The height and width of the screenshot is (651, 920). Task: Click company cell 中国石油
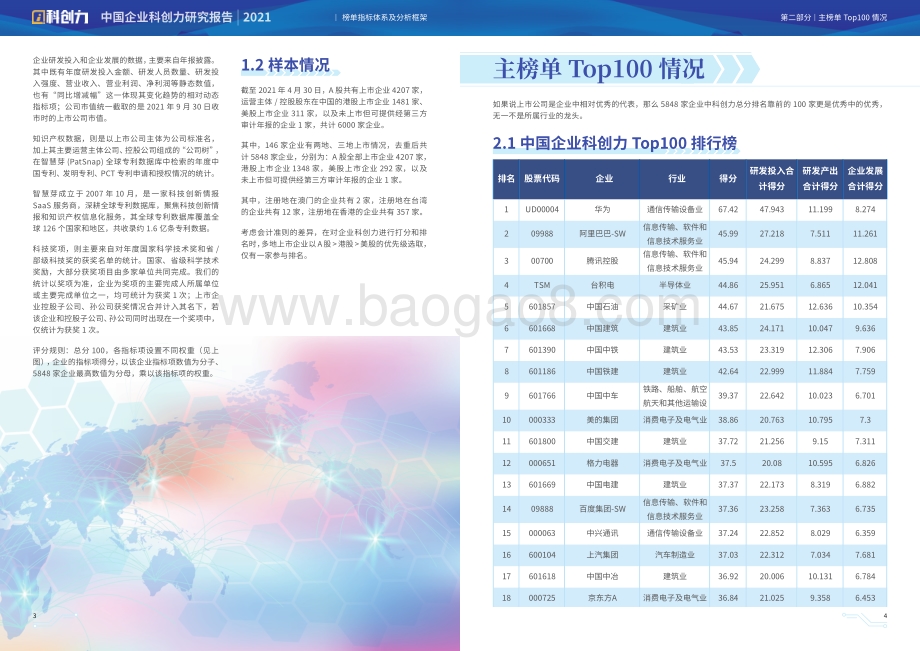(x=602, y=307)
